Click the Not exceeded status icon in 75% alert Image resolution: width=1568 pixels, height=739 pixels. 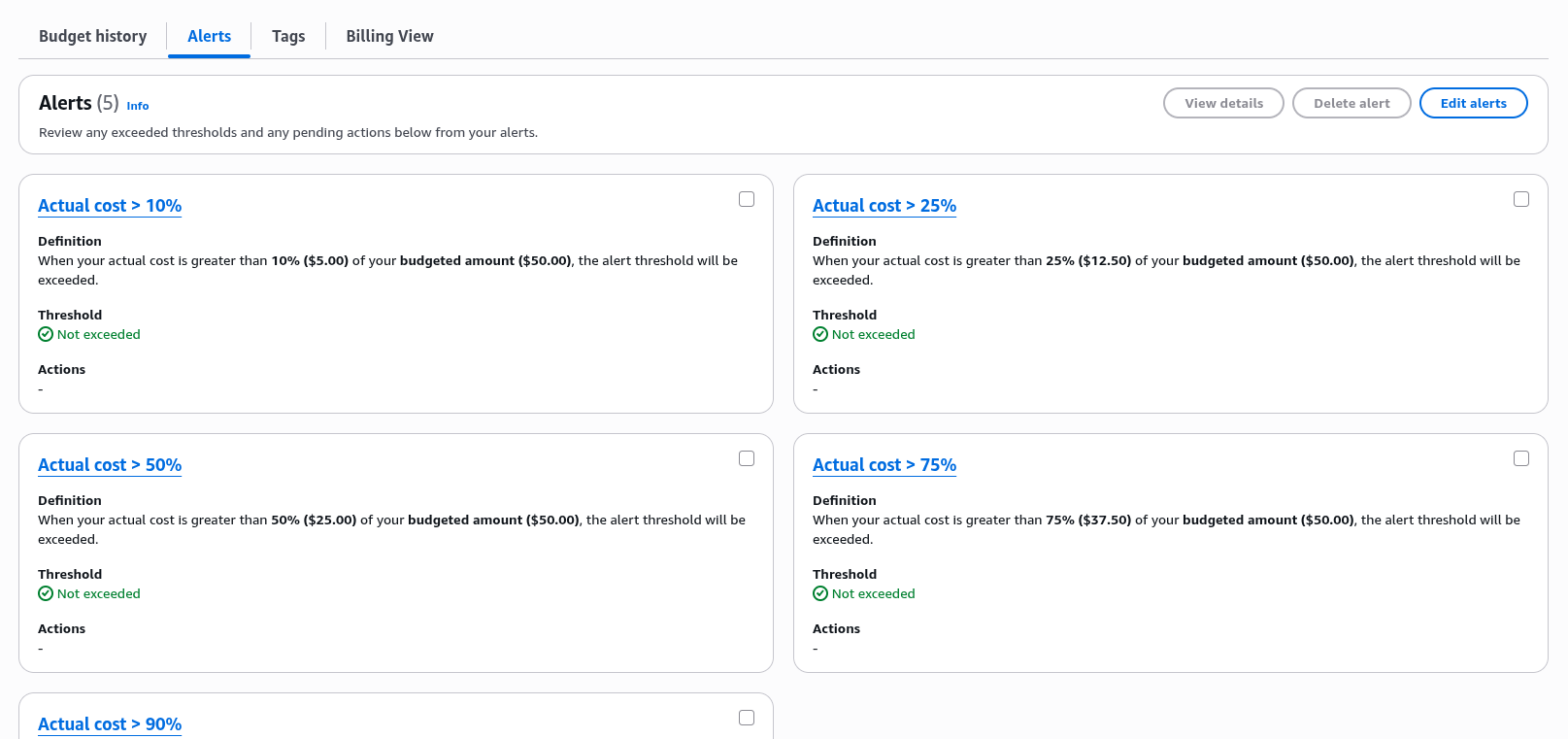[820, 593]
